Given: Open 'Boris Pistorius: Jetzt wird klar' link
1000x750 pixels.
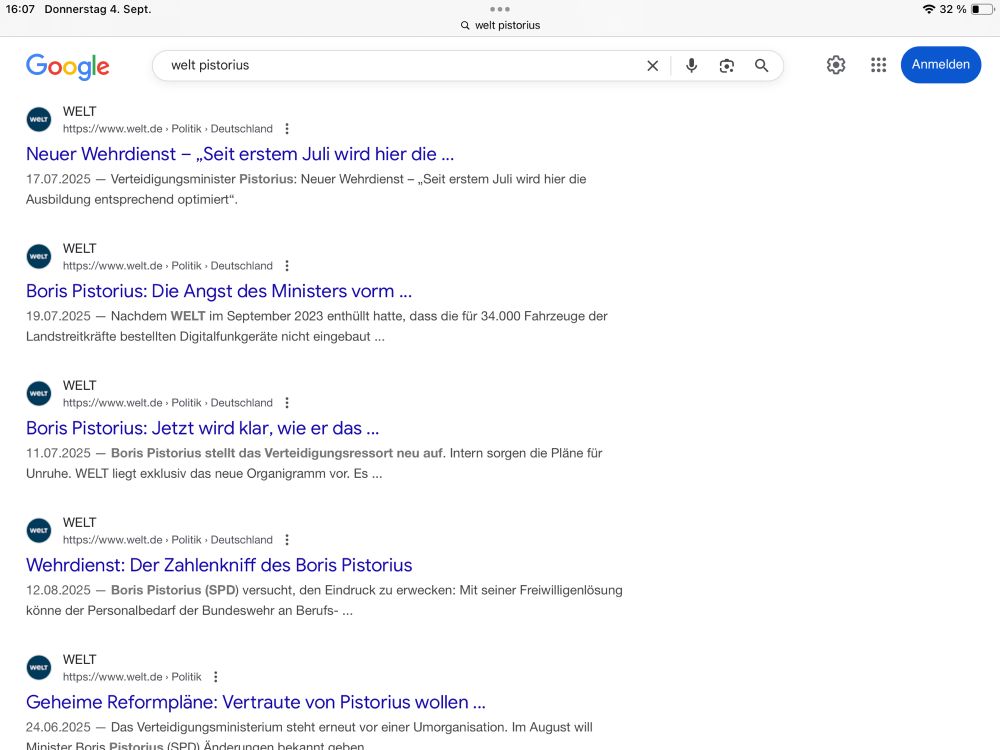Looking at the screenshot, I should click(202, 428).
